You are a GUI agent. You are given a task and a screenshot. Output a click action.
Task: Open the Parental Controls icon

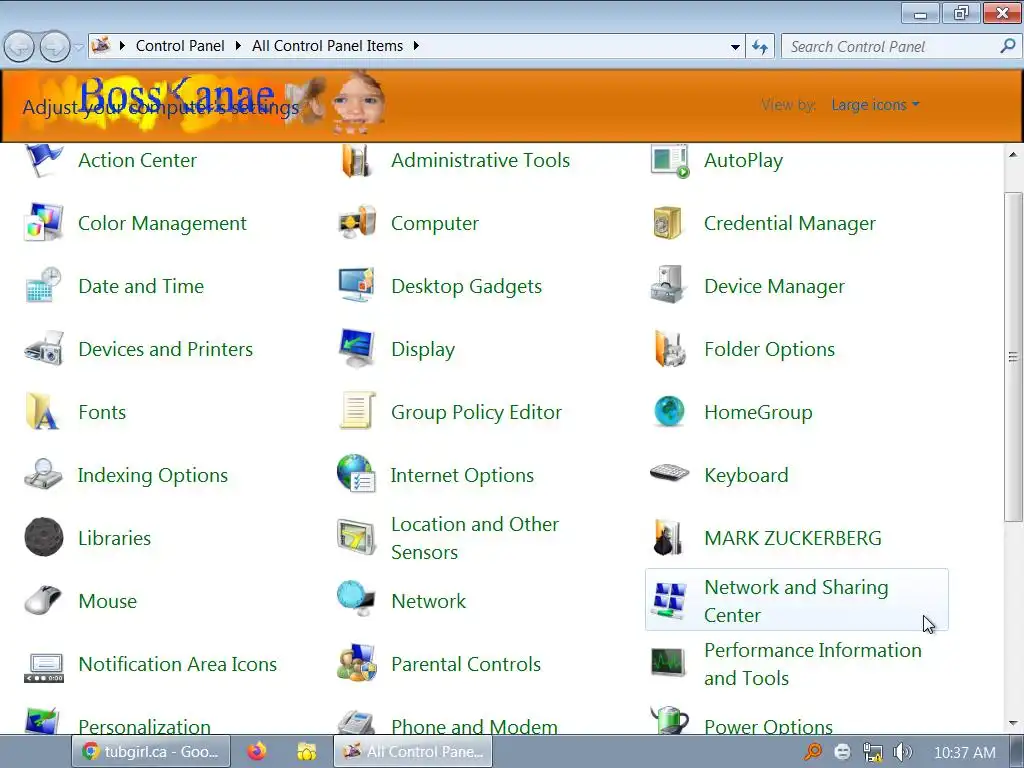tap(357, 664)
